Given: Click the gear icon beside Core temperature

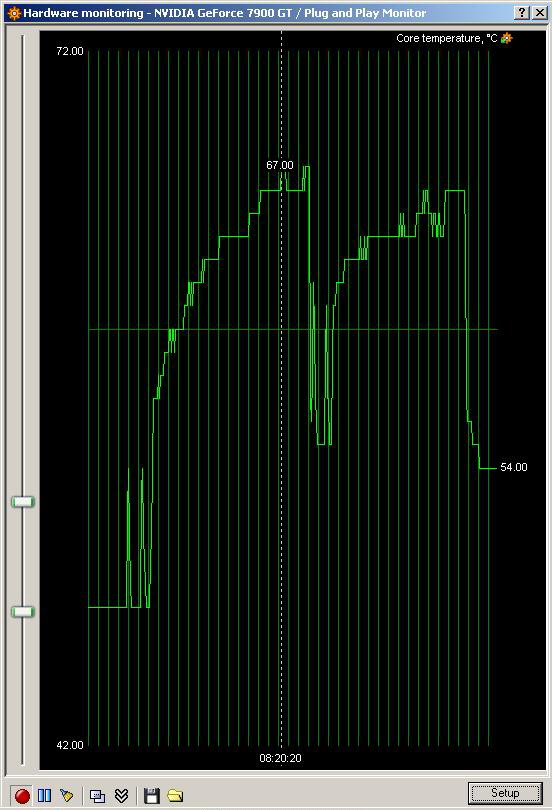Looking at the screenshot, I should click(507, 38).
